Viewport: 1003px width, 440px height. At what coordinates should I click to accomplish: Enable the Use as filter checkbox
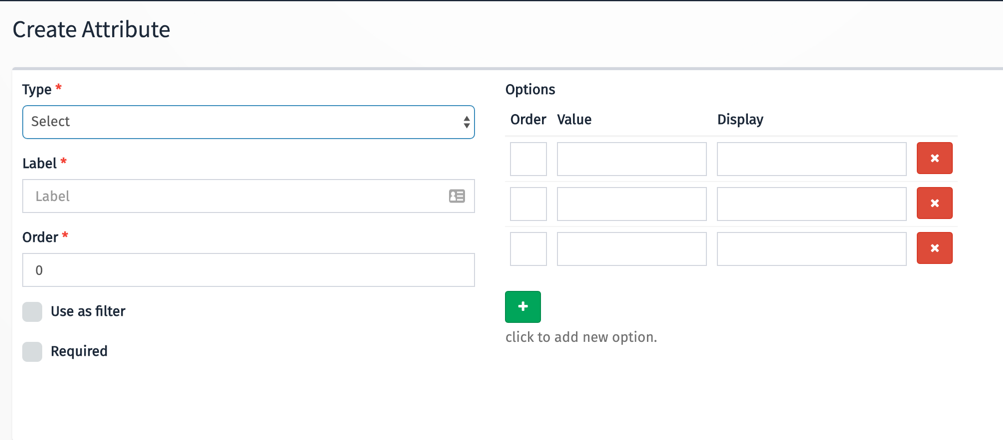tap(33, 312)
